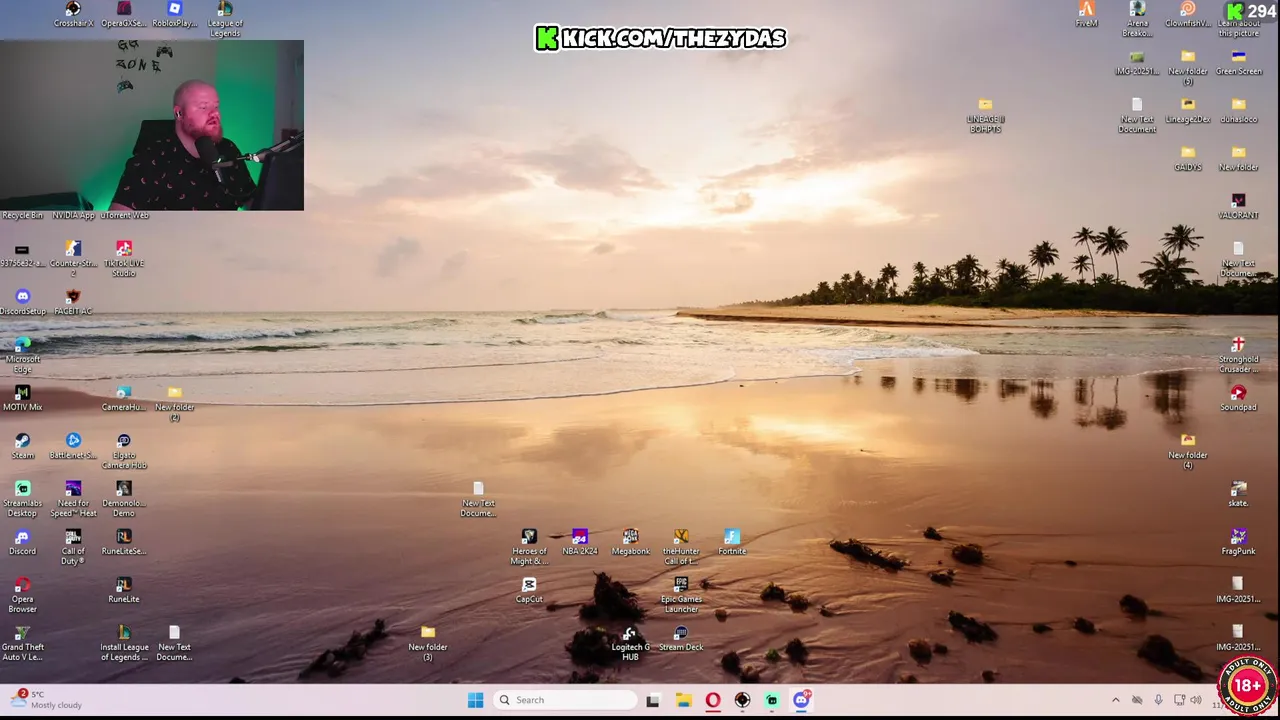Open Discord from the taskbar
This screenshot has height=720, width=1280.
(802, 700)
